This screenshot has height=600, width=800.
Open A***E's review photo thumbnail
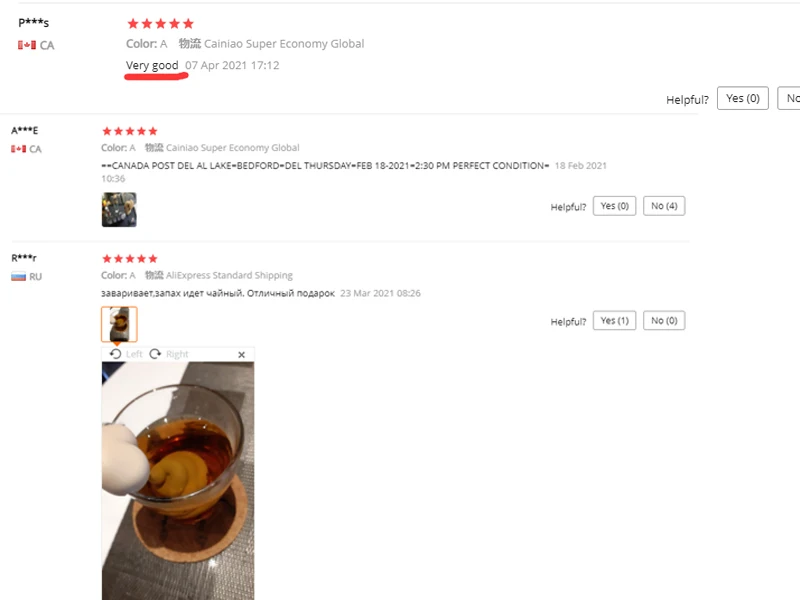coord(119,209)
